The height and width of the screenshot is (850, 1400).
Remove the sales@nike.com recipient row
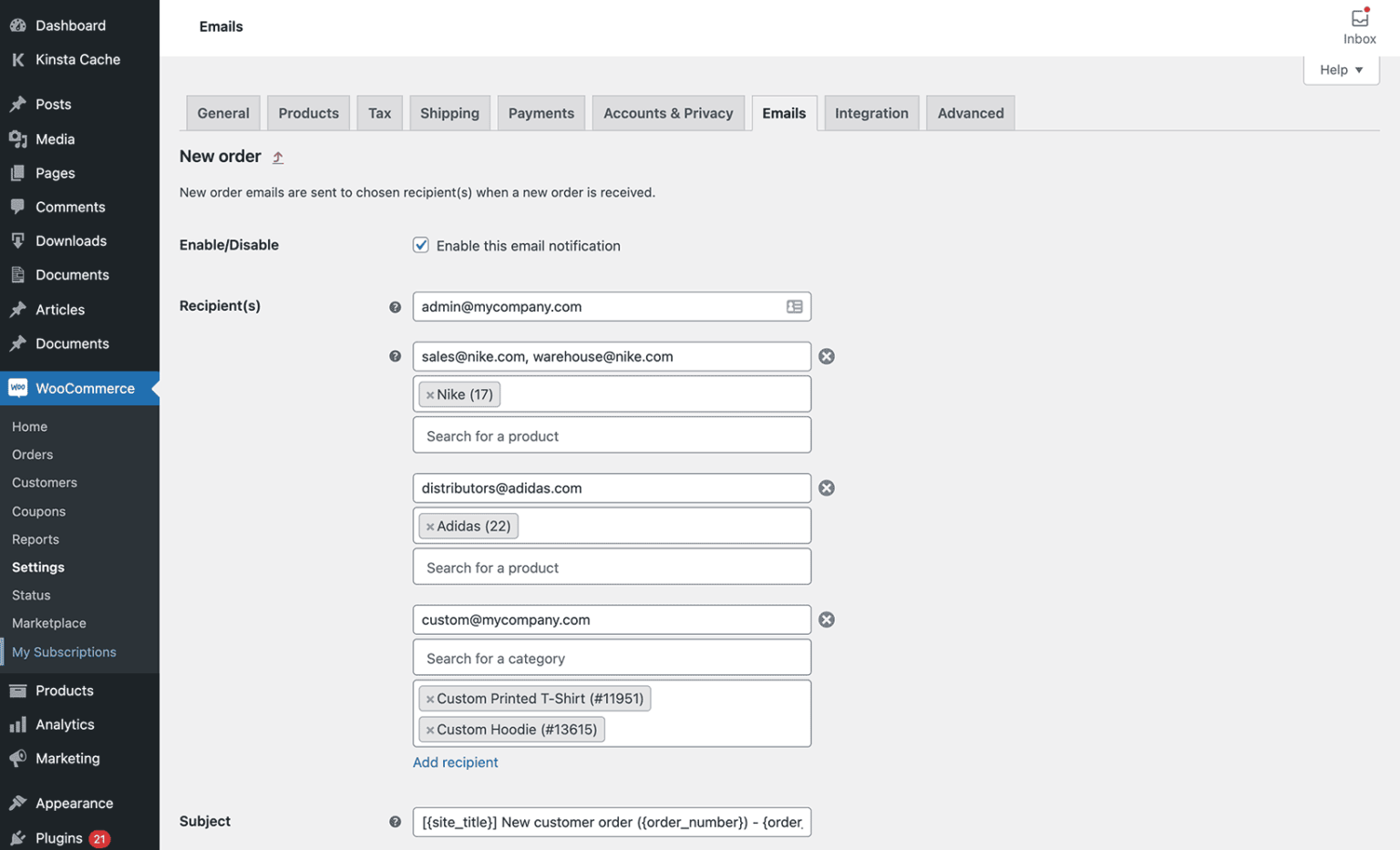point(826,356)
